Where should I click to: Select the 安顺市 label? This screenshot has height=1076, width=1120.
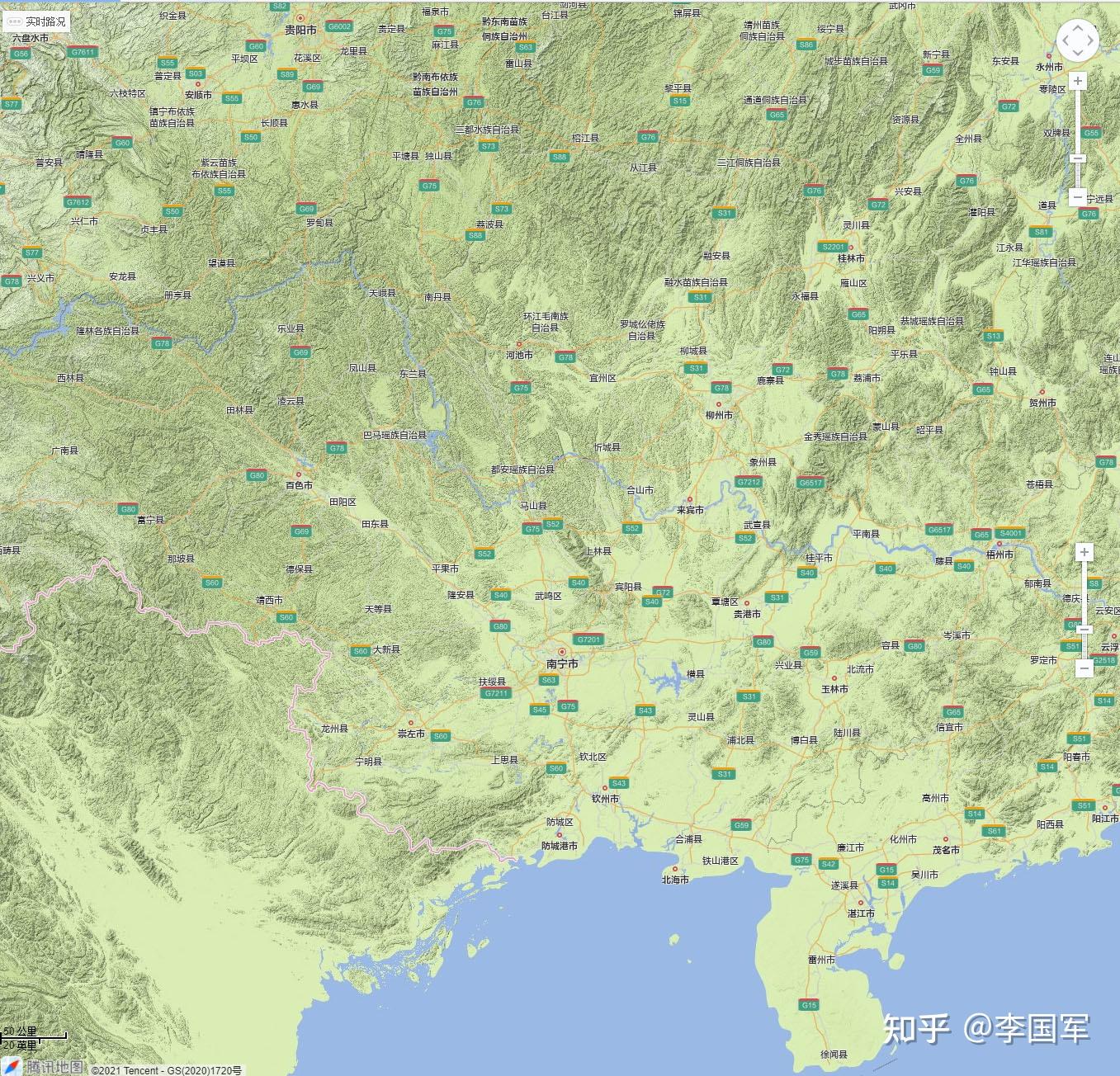198,95
